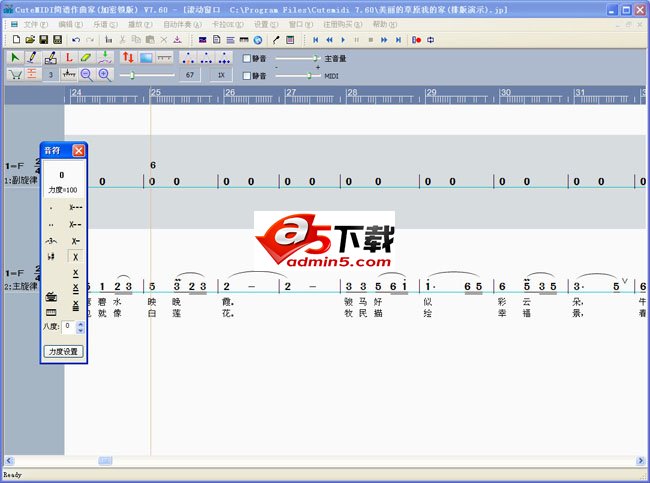Click the tempo slider beside 67
This screenshot has height=483, width=650.
147,75
